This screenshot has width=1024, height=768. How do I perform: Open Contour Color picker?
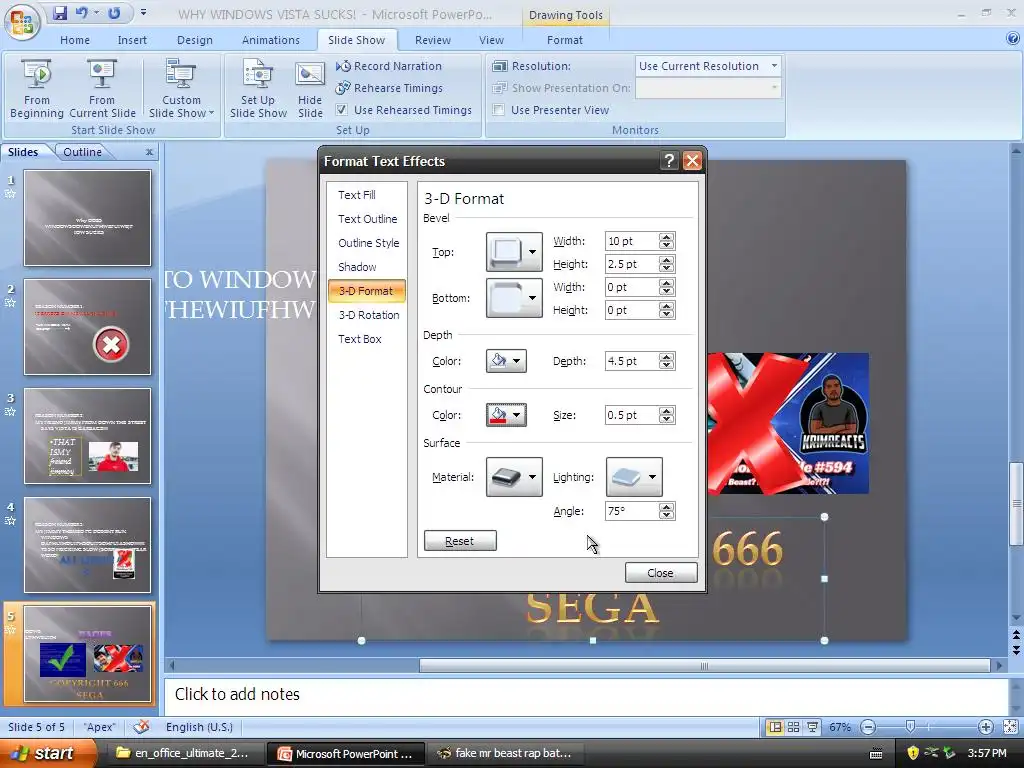[x=506, y=415]
